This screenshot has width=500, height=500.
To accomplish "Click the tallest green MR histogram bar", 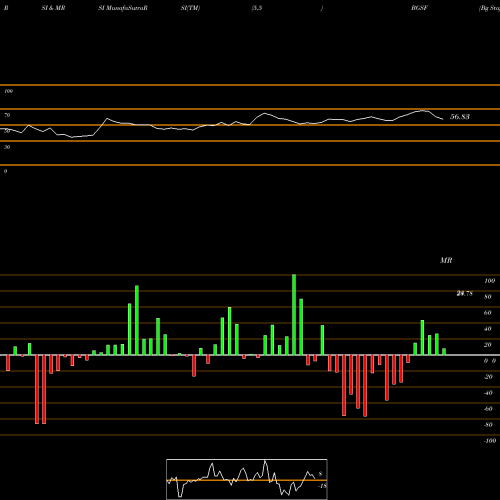I will coord(294,315).
